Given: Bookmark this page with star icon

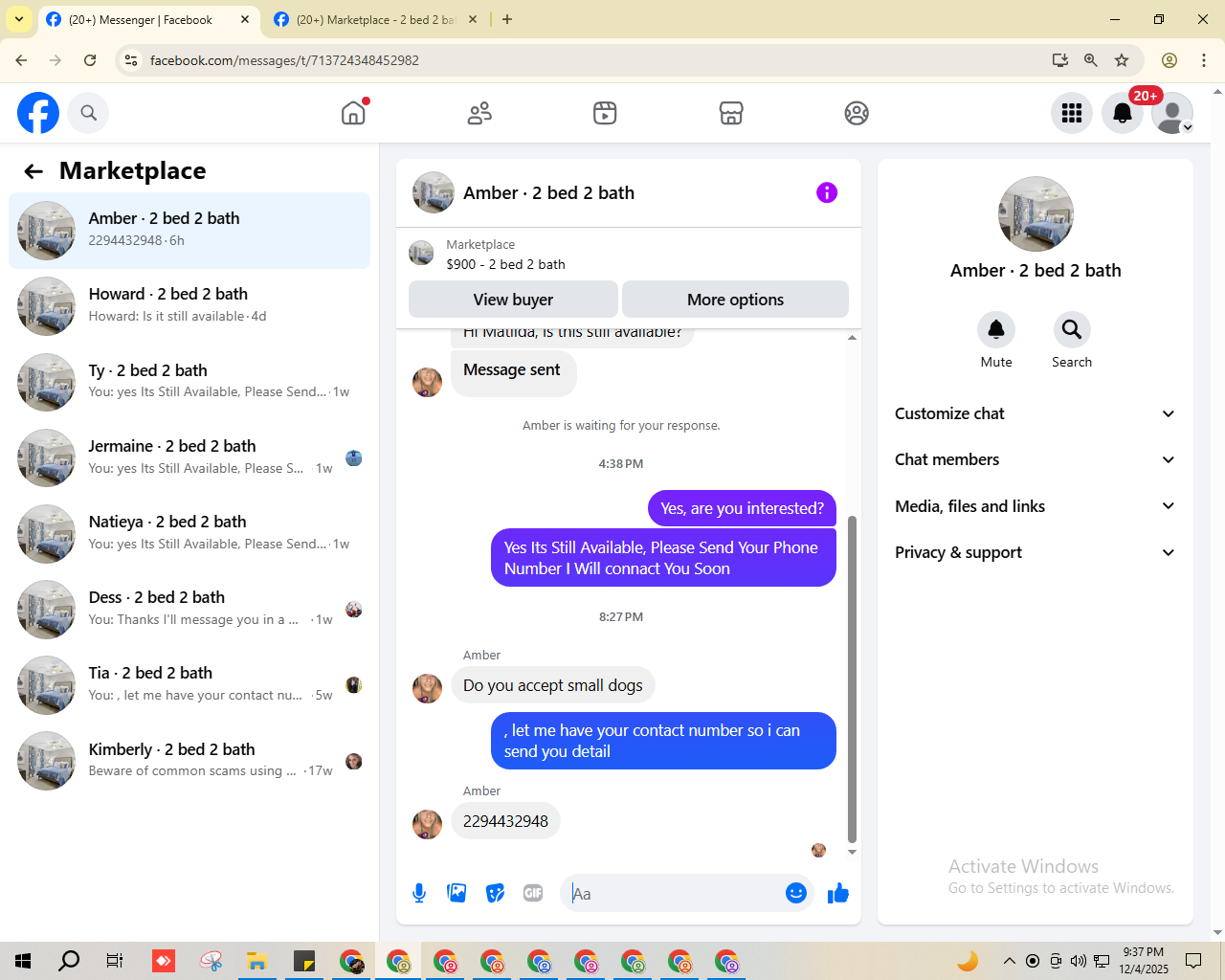Looking at the screenshot, I should click(x=1122, y=60).
